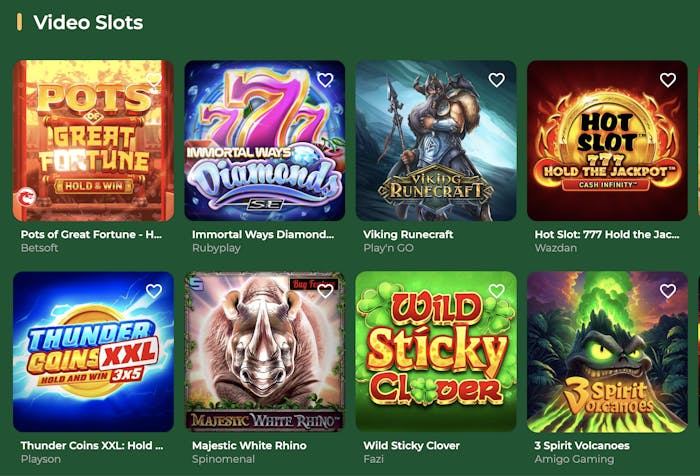Click the Wild Sticky Clover title link
The image size is (700, 476).
point(411,445)
